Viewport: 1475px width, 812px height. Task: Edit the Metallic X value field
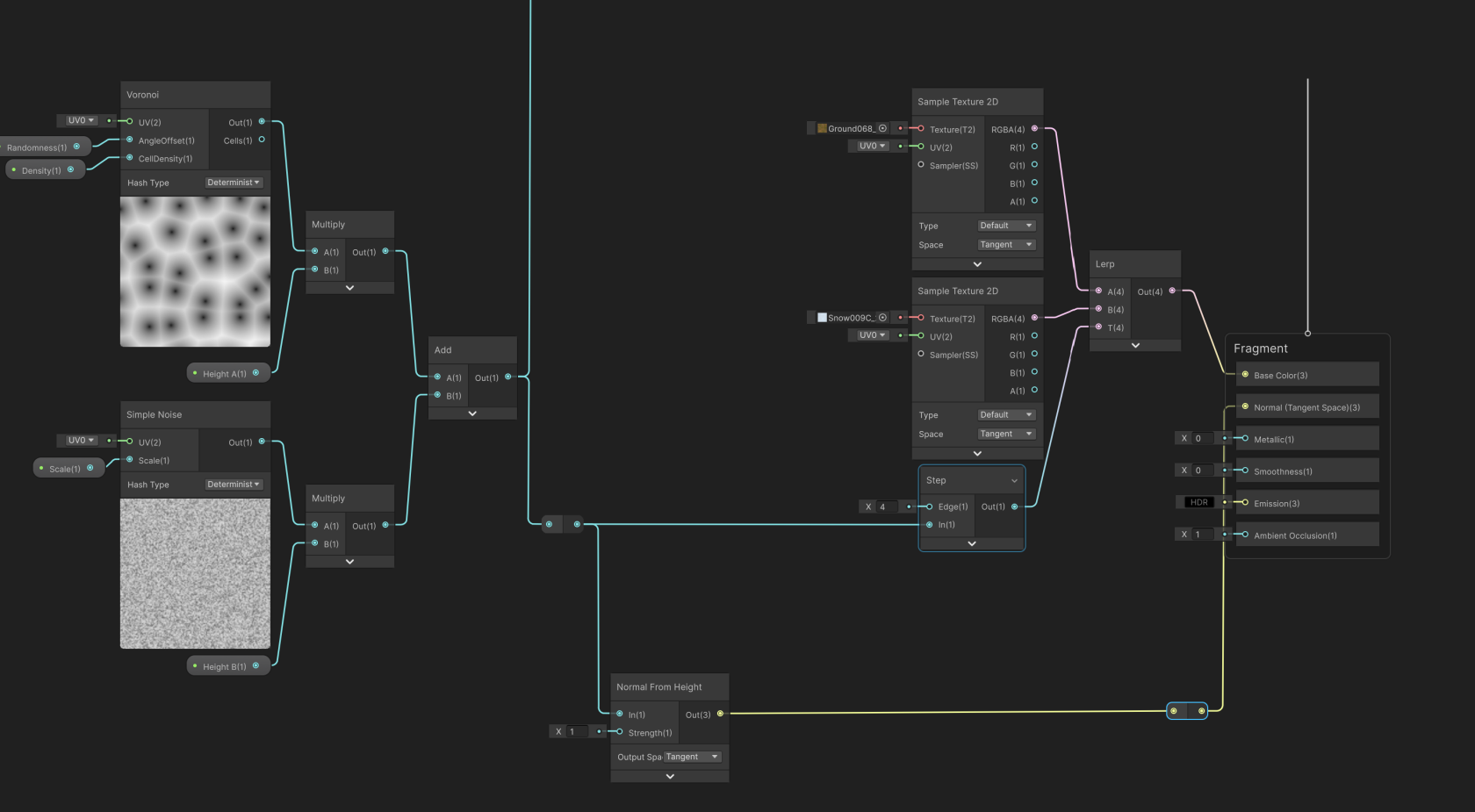[1202, 438]
